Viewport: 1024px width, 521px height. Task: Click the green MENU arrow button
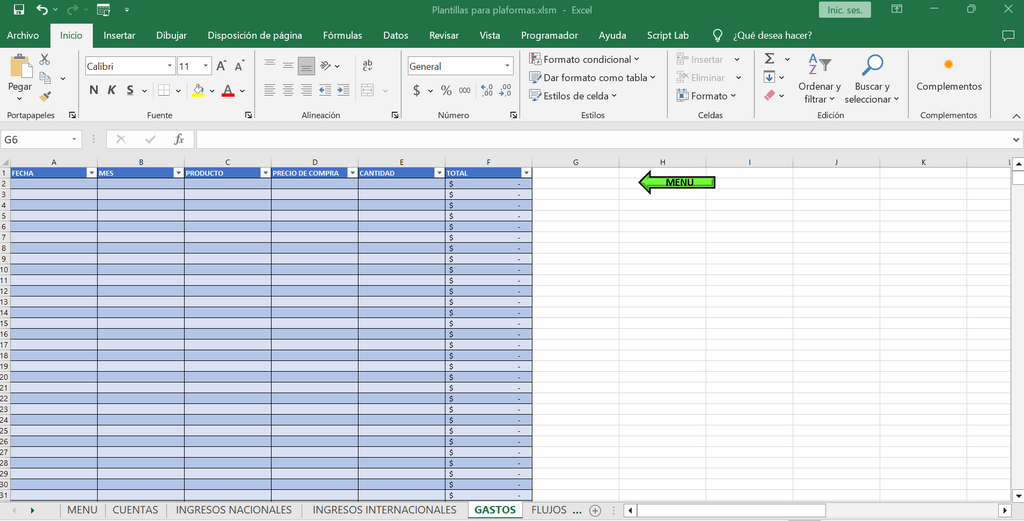[x=677, y=182]
